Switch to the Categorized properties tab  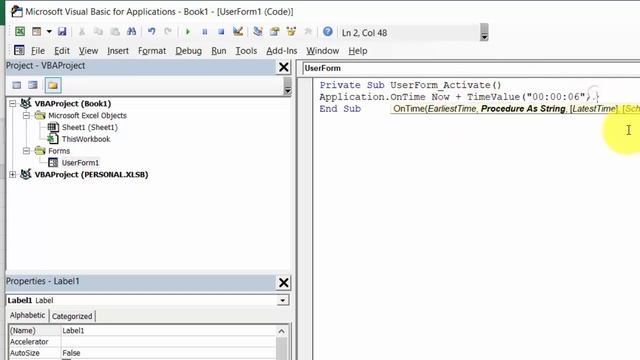[72, 316]
